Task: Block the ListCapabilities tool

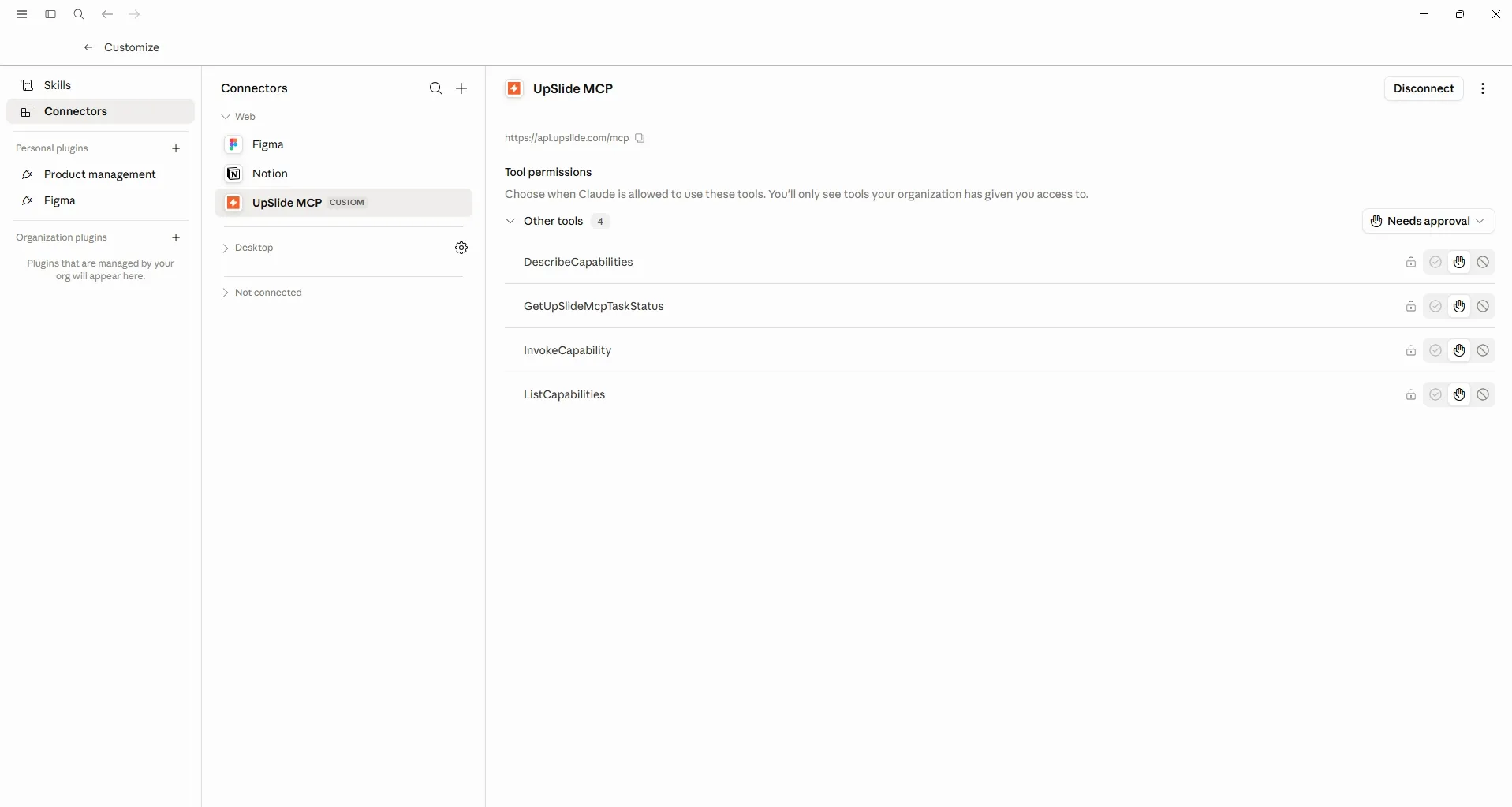Action: (x=1483, y=394)
